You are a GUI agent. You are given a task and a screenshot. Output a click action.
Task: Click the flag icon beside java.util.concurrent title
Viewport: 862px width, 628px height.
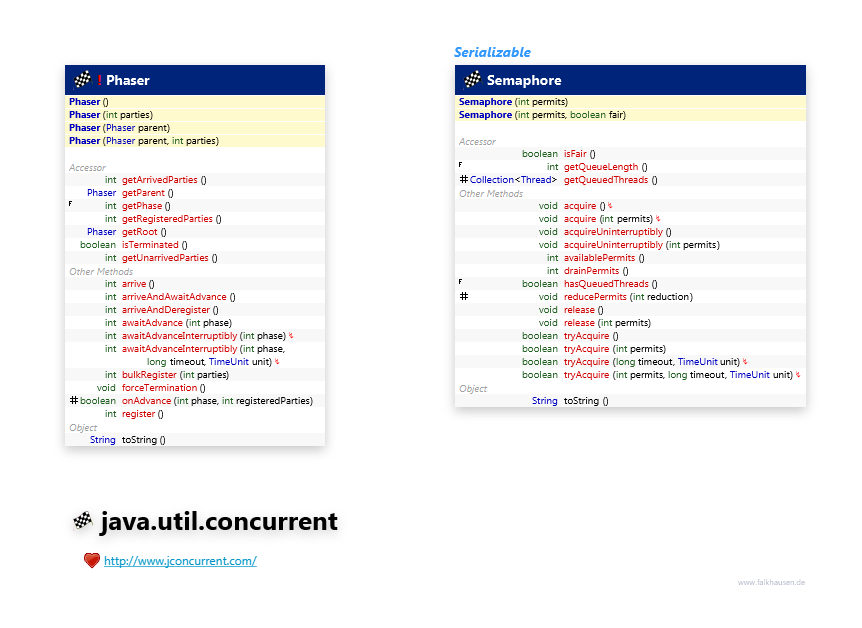(82, 521)
